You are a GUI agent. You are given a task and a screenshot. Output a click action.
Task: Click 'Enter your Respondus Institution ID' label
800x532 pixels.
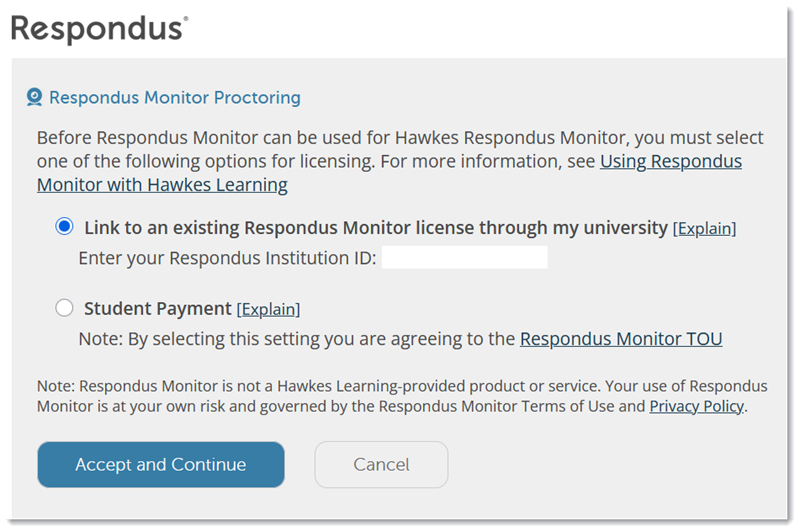pyautogui.click(x=228, y=258)
